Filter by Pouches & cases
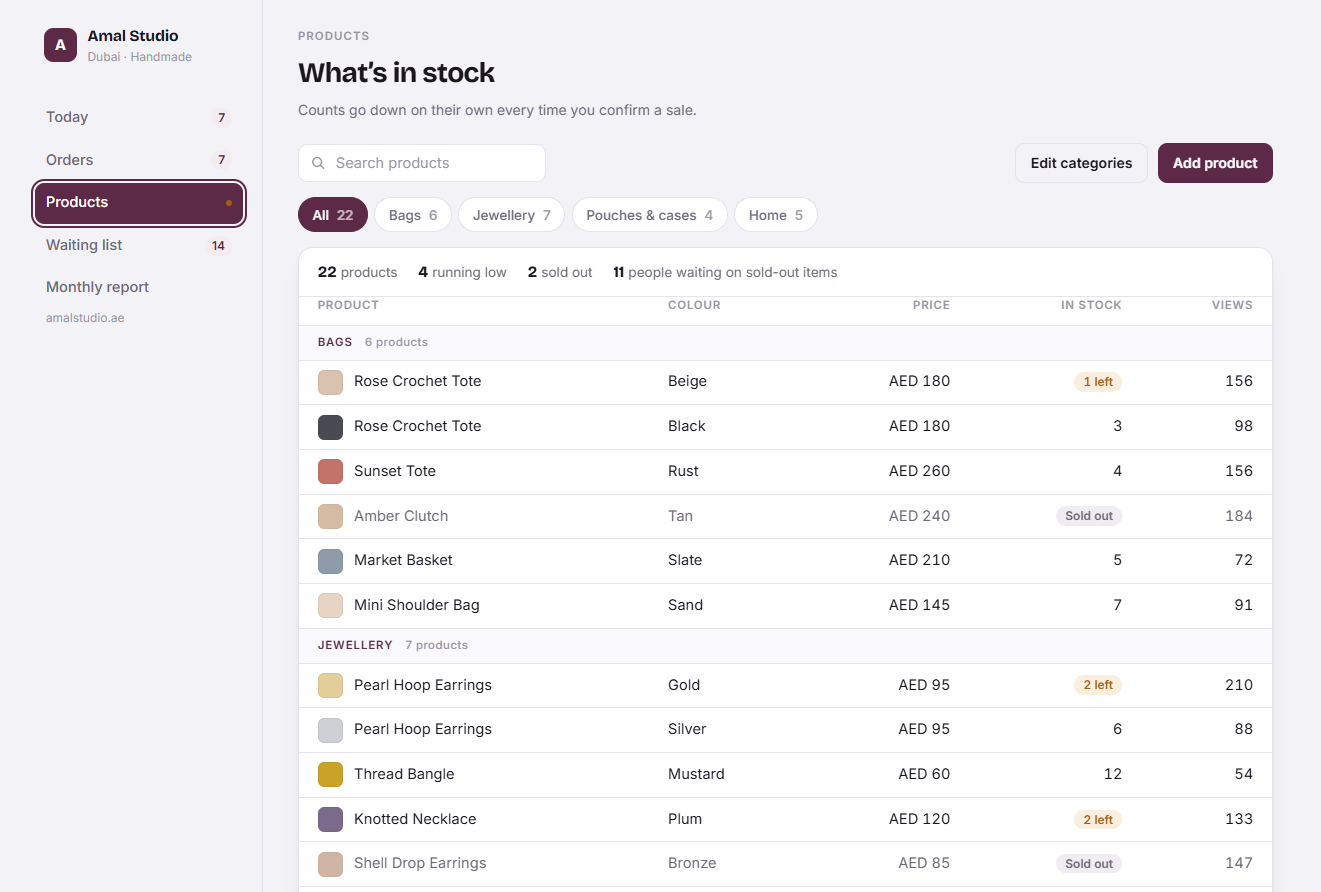The image size is (1321, 892). 650,215
